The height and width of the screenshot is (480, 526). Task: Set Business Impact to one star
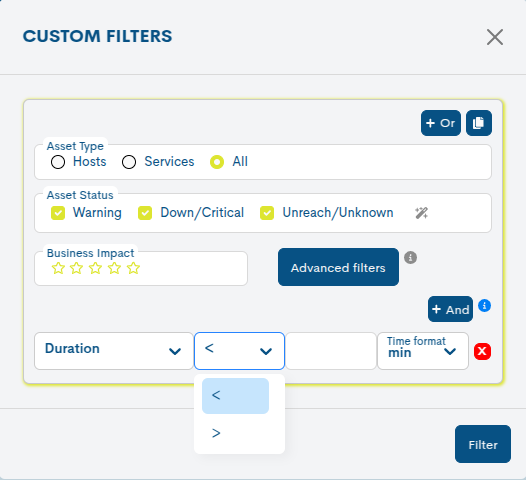[x=58, y=268]
